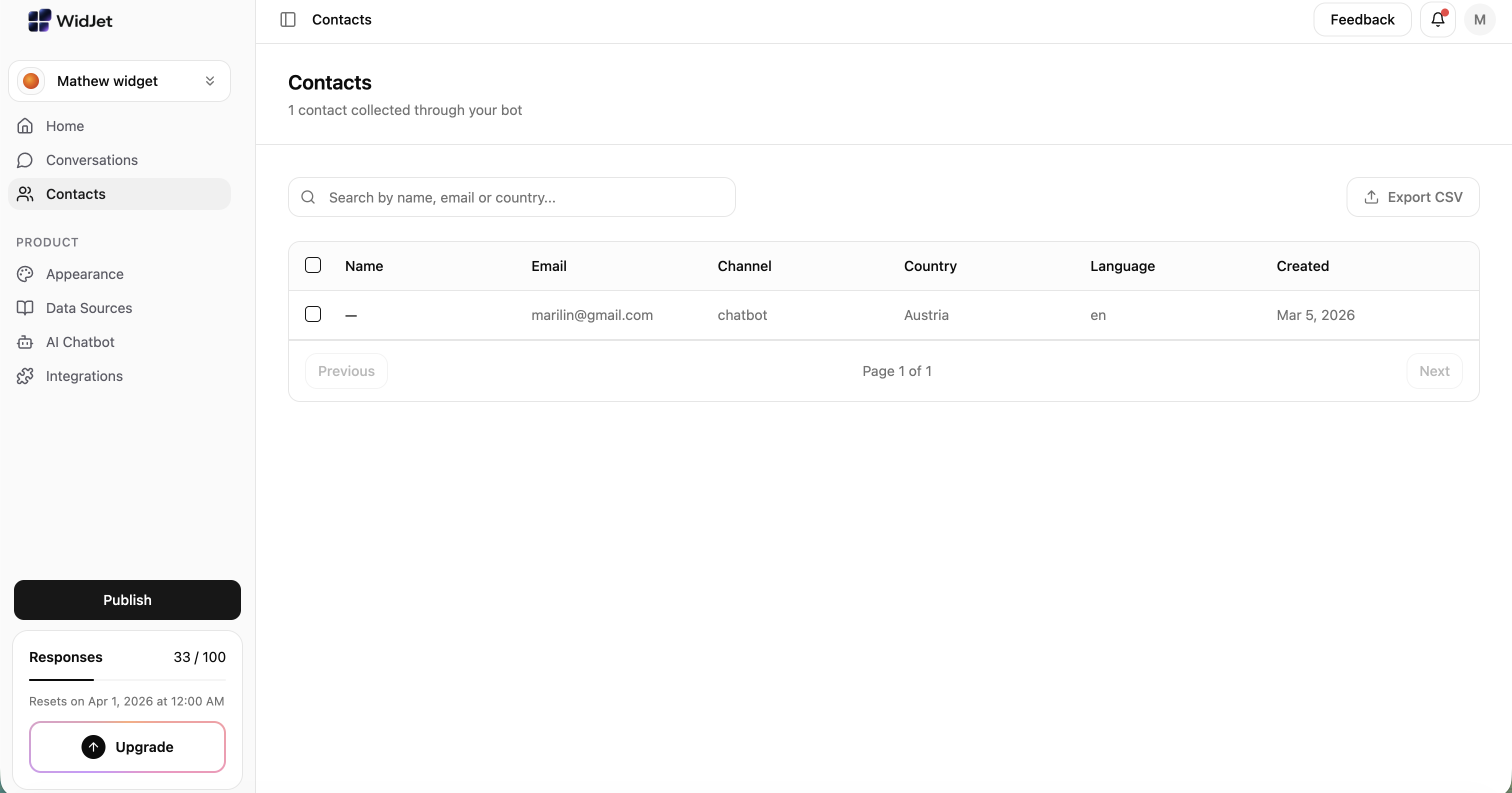1512x793 pixels.
Task: Click the WidJet logo
Action: 70,20
